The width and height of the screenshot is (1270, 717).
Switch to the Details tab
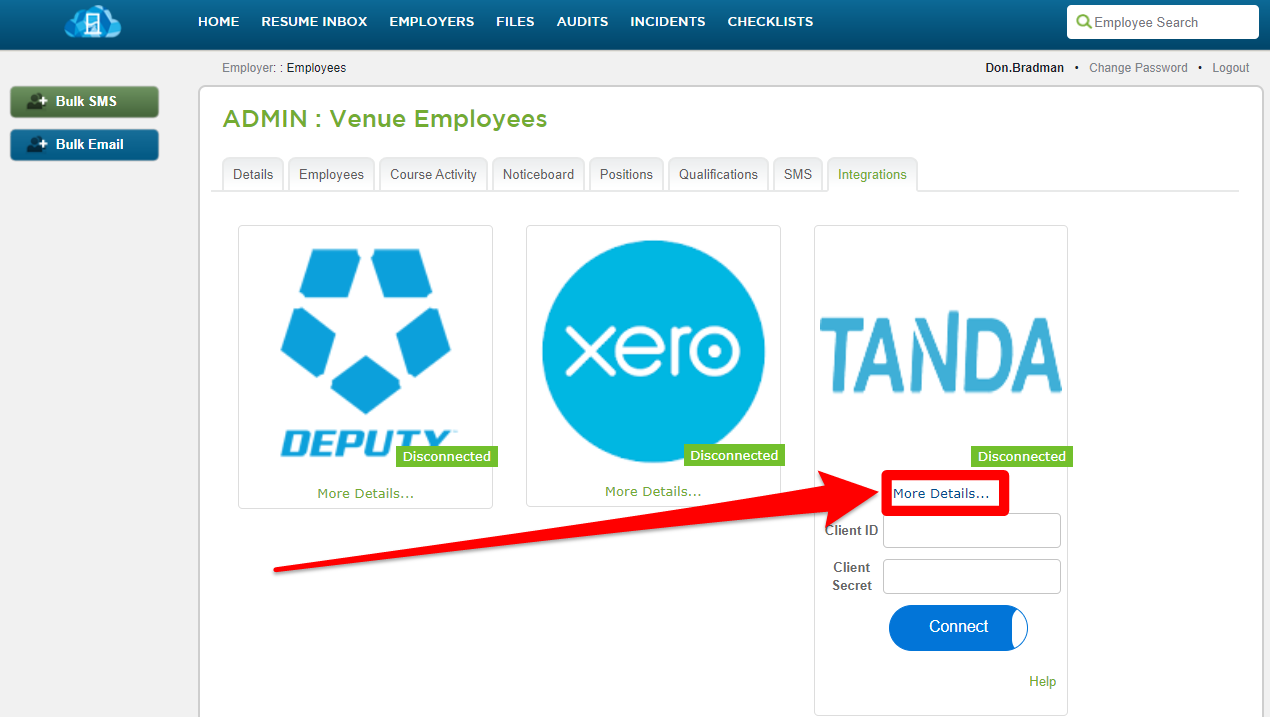click(252, 174)
